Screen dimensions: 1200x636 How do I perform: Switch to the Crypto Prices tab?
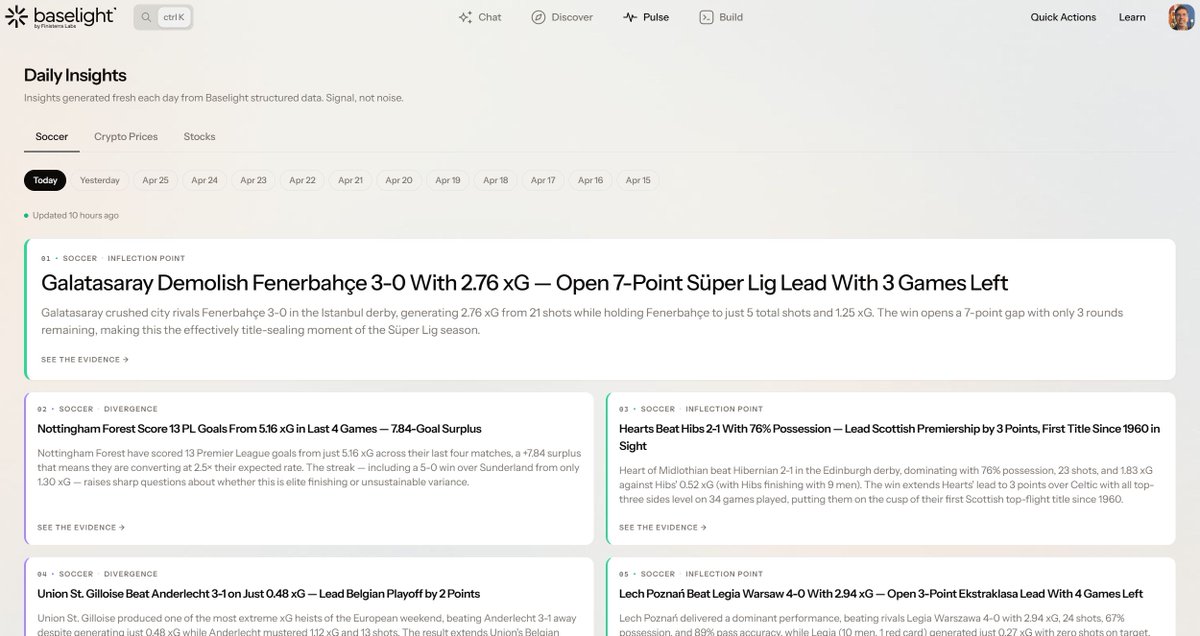[126, 137]
